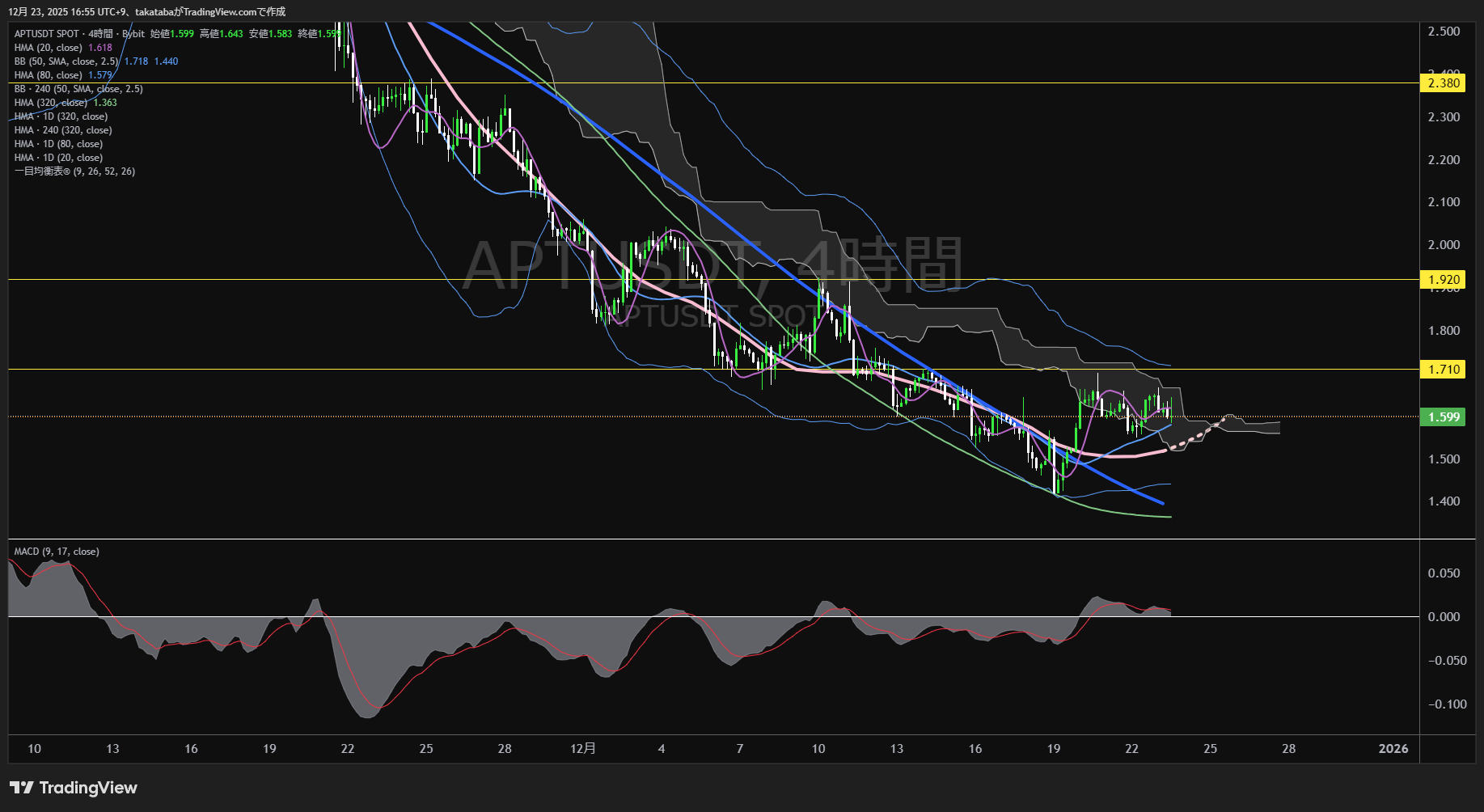Select the Ichimoku 一目均衡表 (9, 26, 52, 26) legend

coord(74,171)
